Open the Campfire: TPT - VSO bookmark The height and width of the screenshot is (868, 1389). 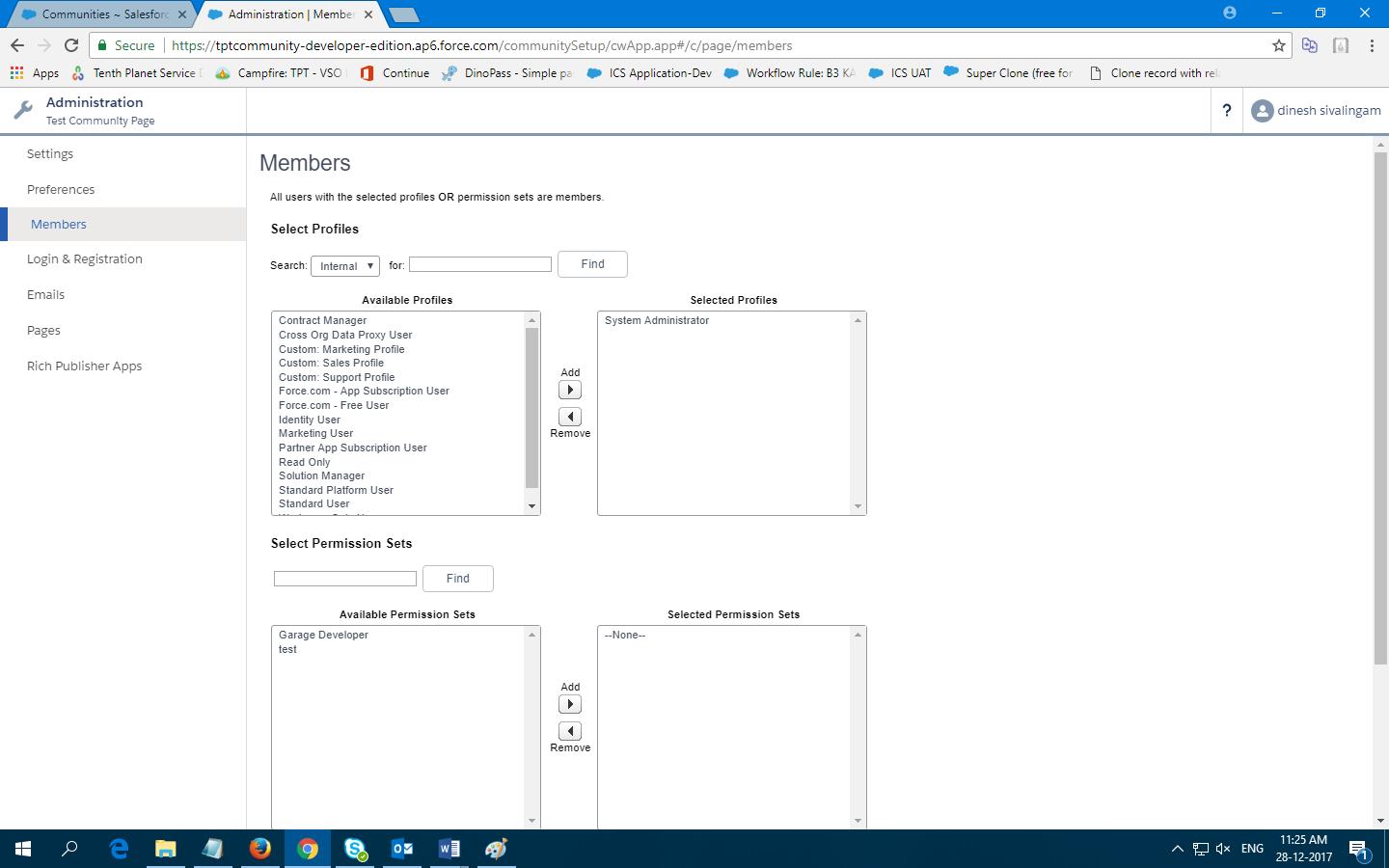279,72
